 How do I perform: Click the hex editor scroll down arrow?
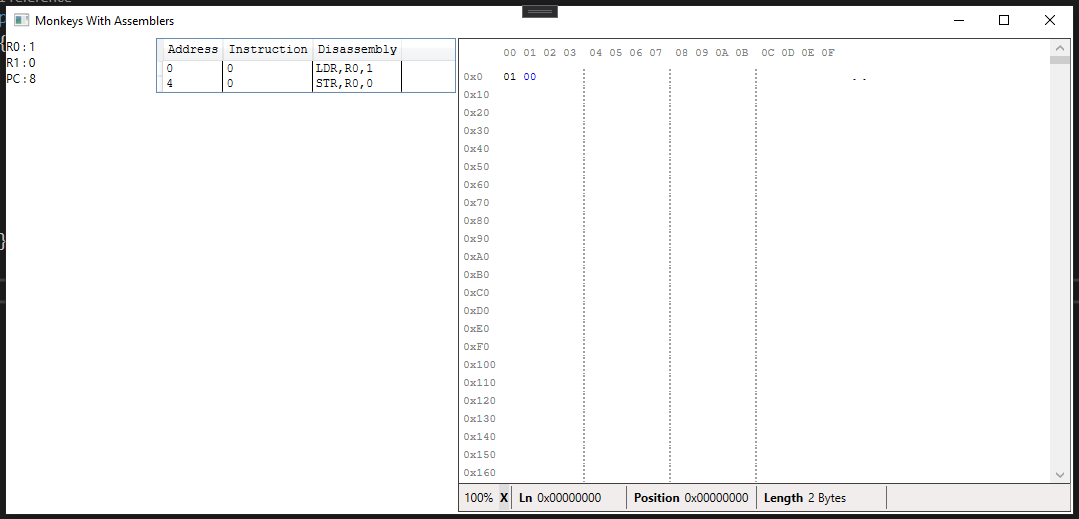(x=1060, y=474)
